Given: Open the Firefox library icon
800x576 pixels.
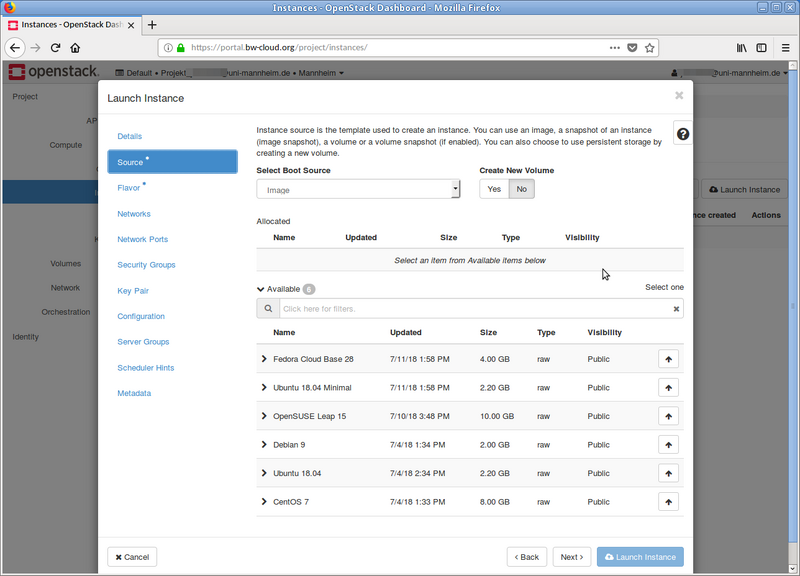Looking at the screenshot, I should [x=741, y=47].
